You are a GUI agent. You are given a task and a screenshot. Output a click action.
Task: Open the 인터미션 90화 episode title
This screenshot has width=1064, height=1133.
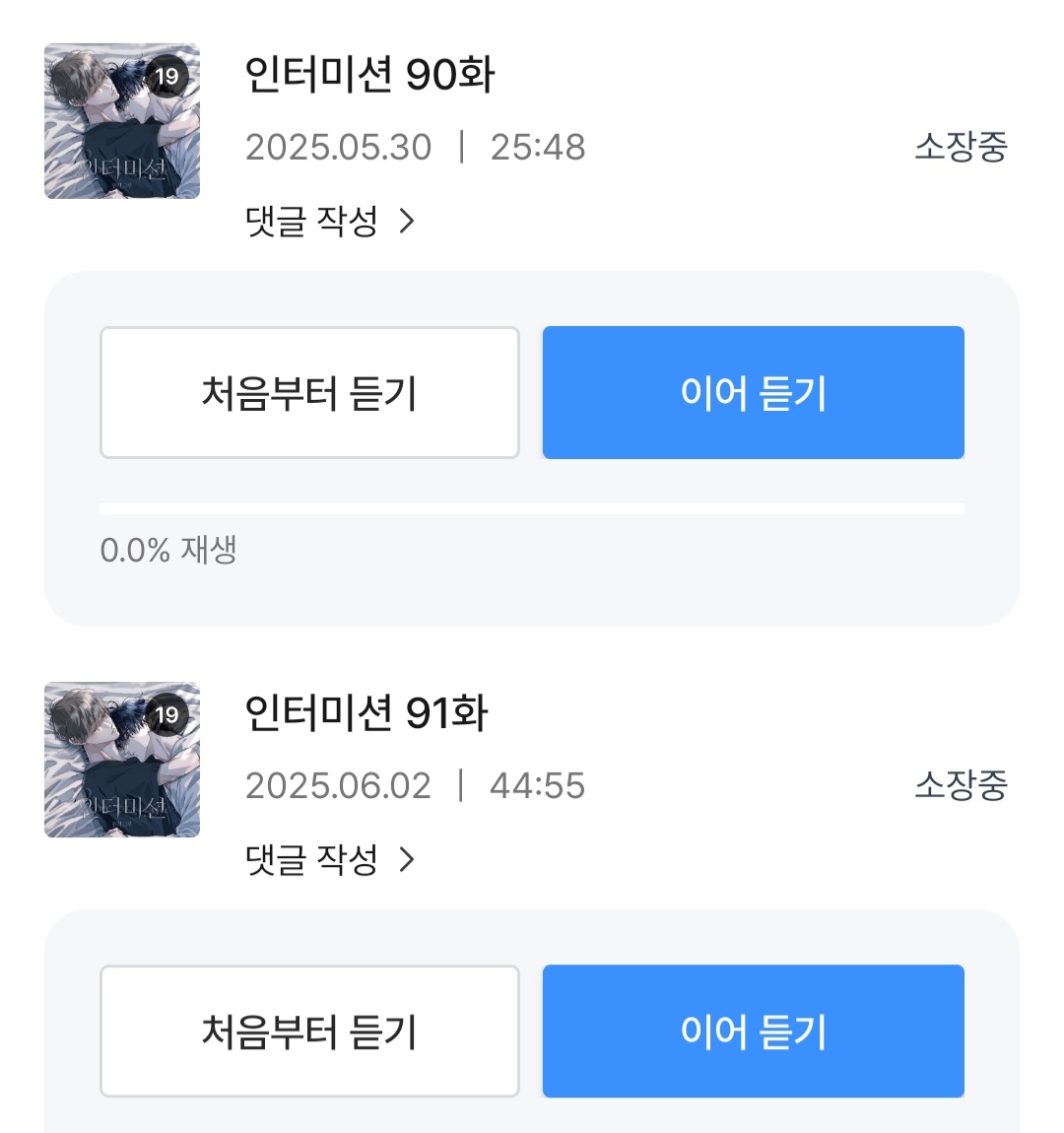(x=369, y=75)
